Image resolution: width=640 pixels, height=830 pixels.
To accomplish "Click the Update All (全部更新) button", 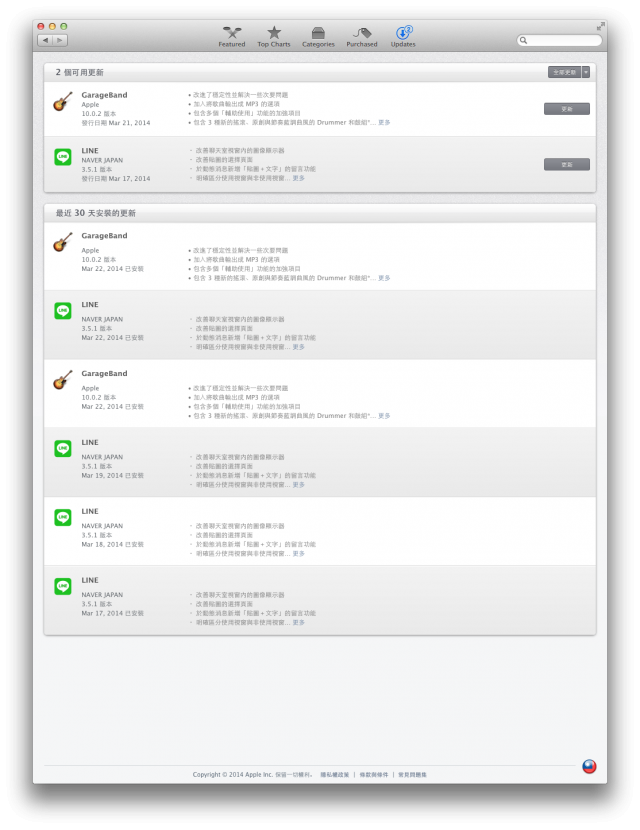I will [x=564, y=72].
